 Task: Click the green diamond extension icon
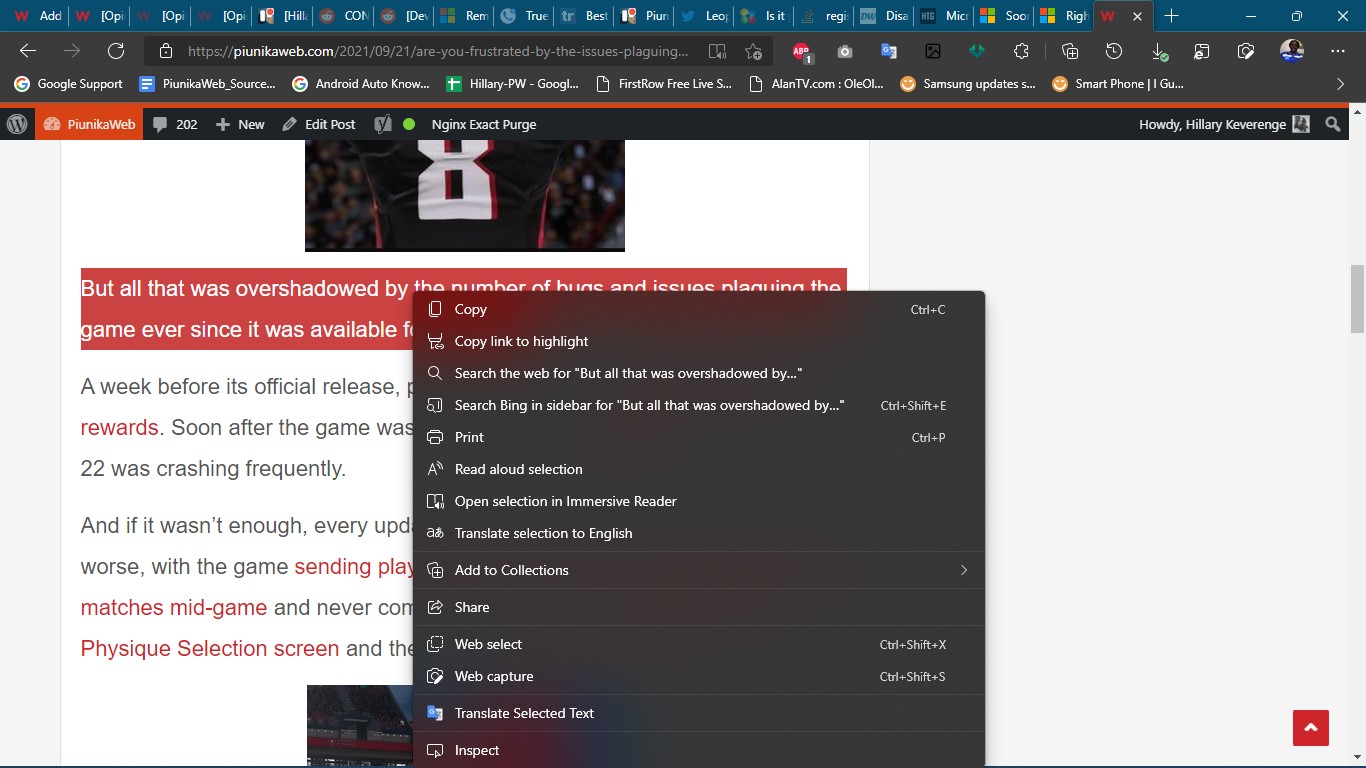977,51
